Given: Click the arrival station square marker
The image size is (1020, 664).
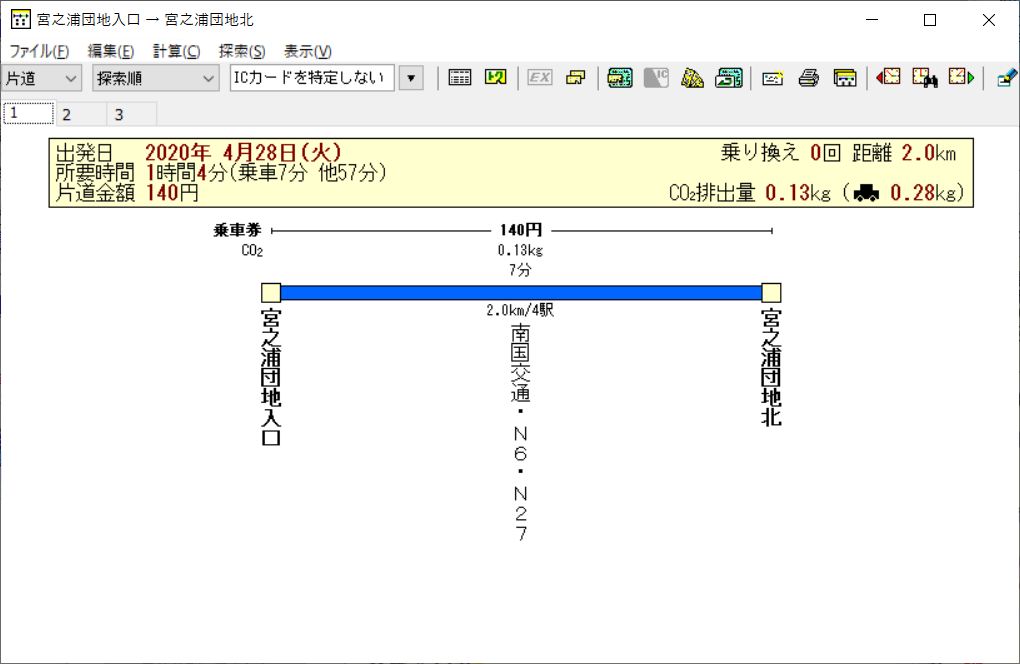Looking at the screenshot, I should (x=772, y=293).
